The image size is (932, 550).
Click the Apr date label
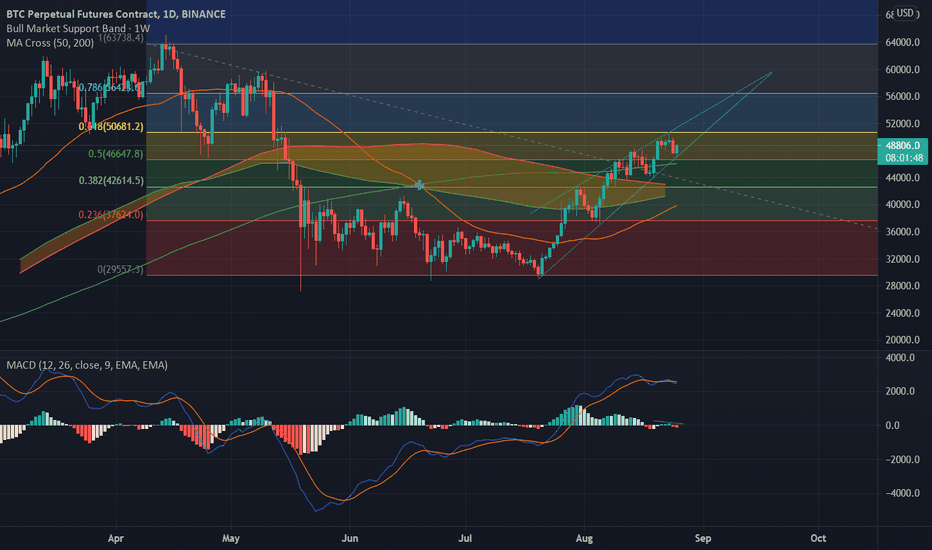115,539
